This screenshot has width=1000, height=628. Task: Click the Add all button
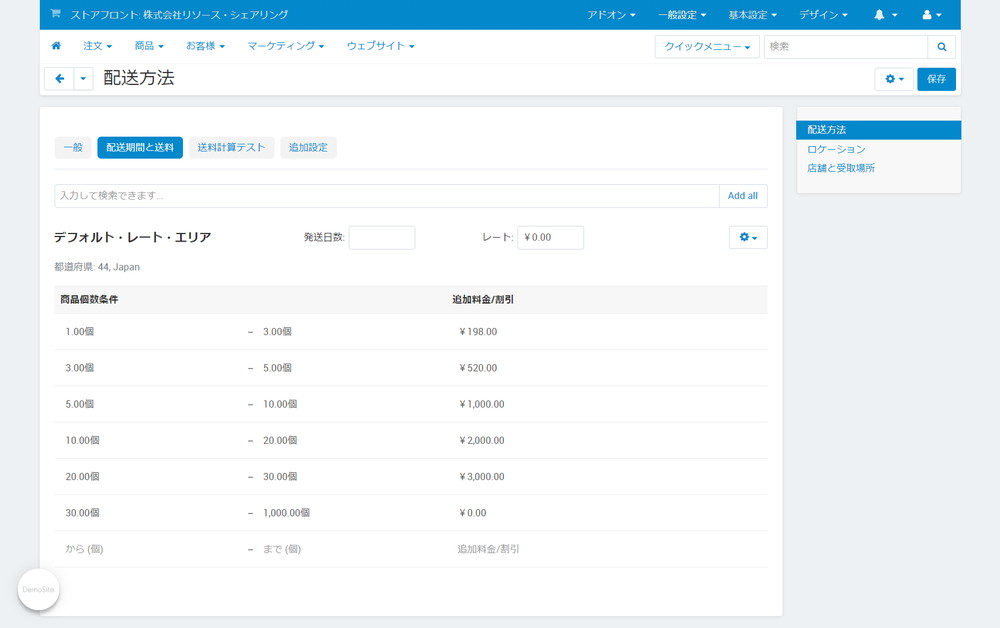coord(743,196)
